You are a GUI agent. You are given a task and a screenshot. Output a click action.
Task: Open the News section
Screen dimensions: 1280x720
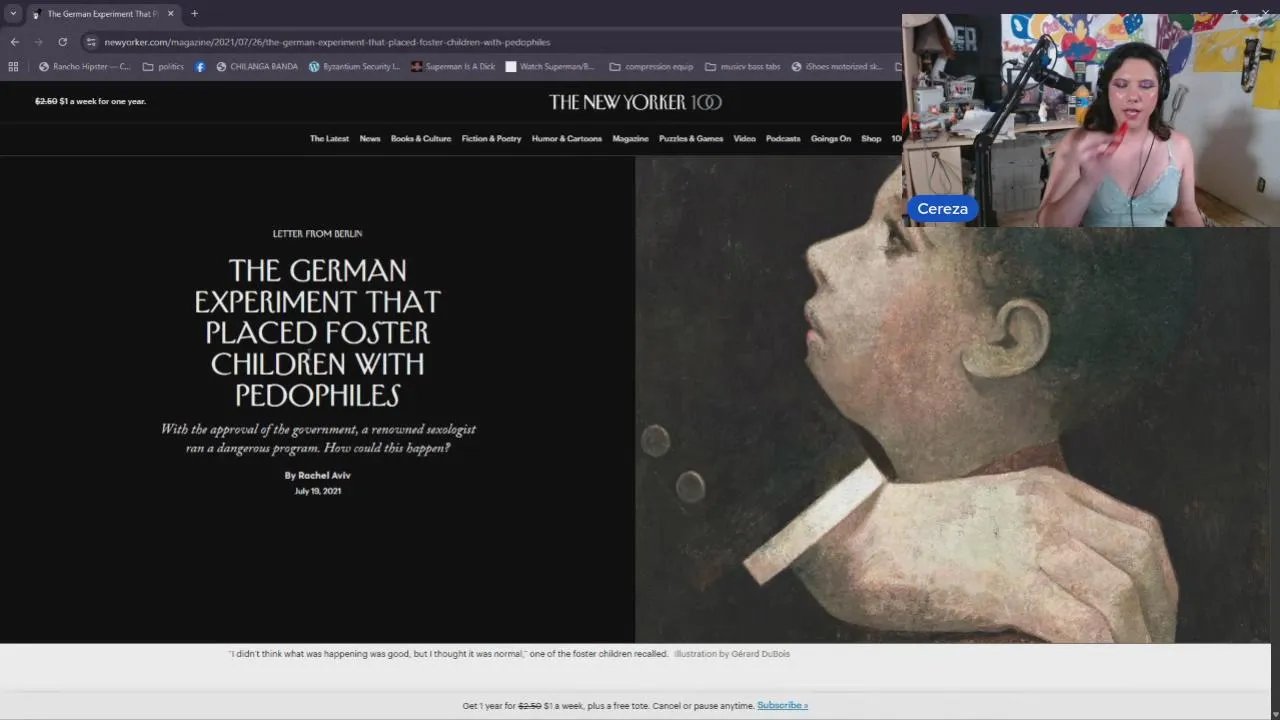(370, 139)
